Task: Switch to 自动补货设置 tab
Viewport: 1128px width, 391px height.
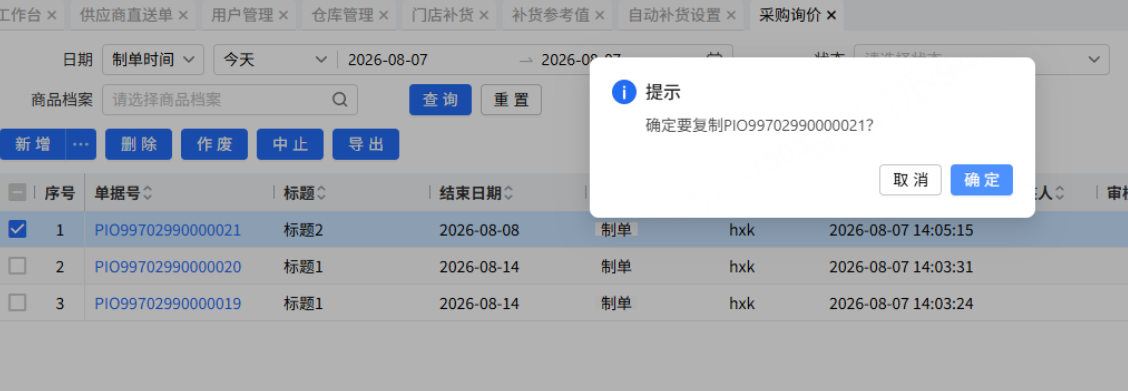Action: click(x=674, y=15)
